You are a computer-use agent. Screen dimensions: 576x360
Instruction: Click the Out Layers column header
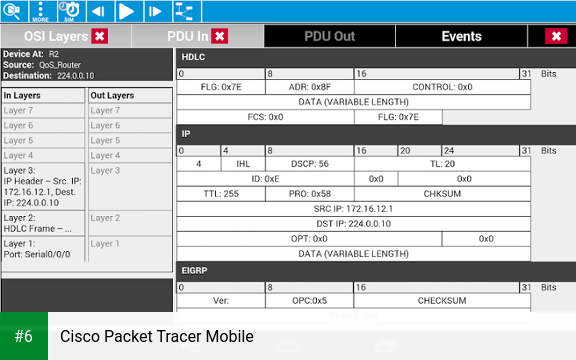(x=130, y=95)
